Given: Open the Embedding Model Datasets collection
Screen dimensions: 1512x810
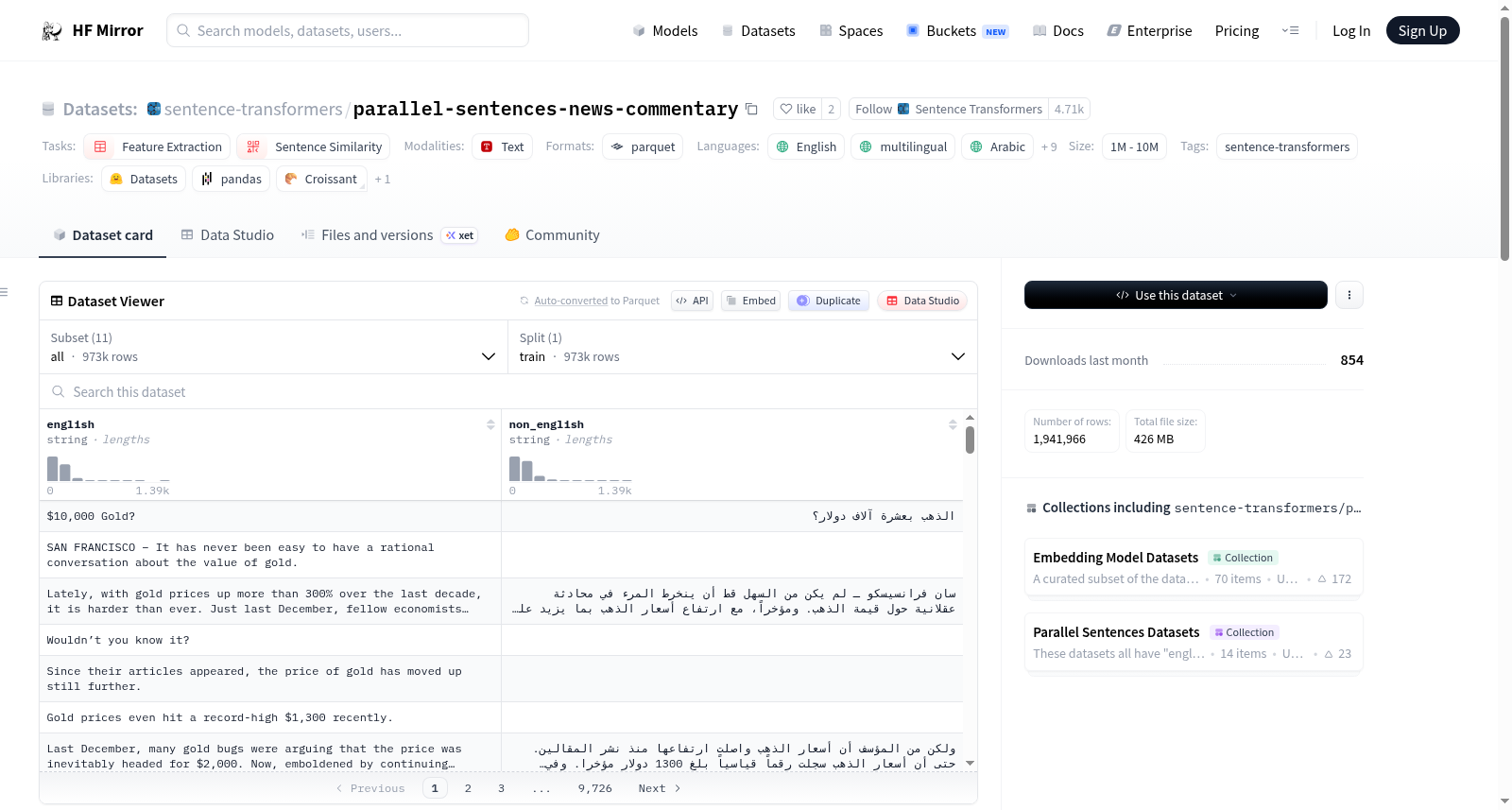Looking at the screenshot, I should tap(1194, 567).
